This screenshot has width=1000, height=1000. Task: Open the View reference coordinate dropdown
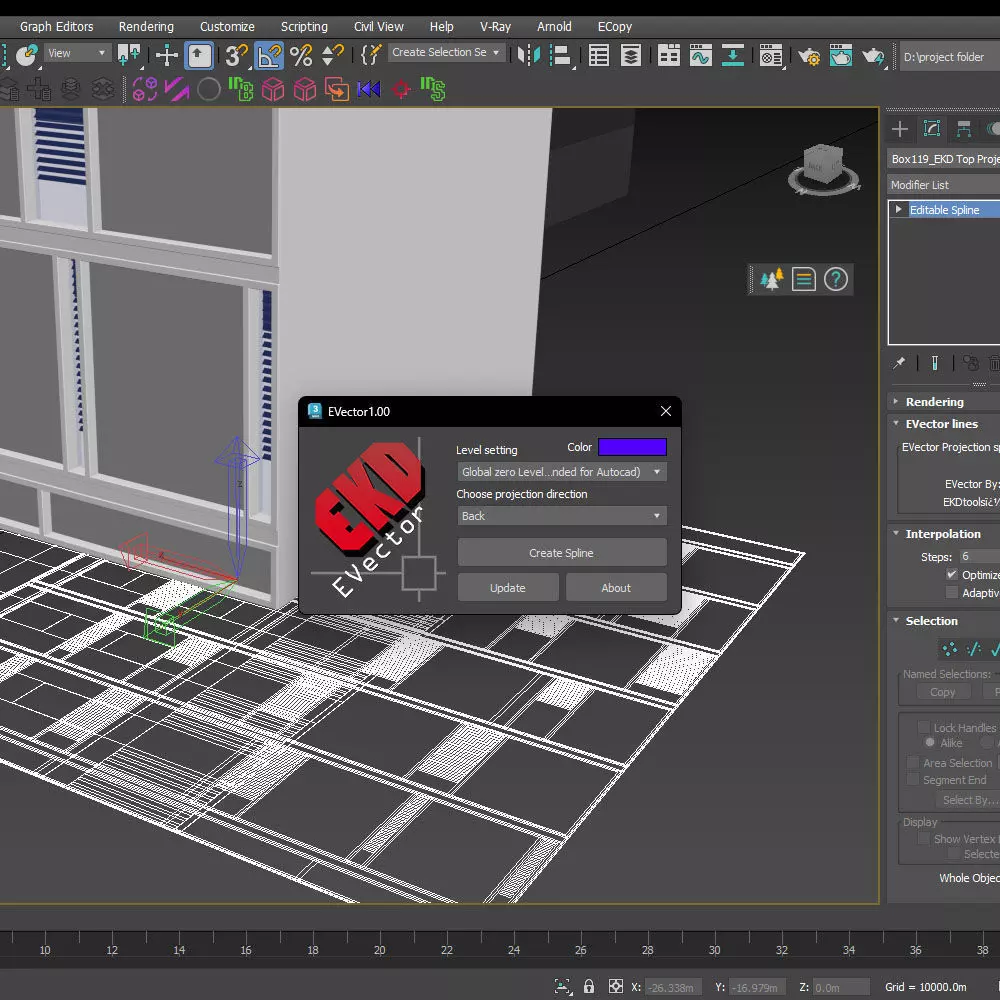coord(77,53)
